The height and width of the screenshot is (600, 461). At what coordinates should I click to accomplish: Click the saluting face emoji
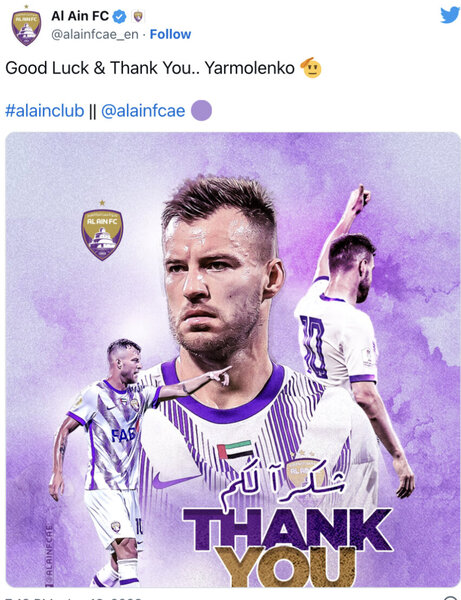click(311, 68)
